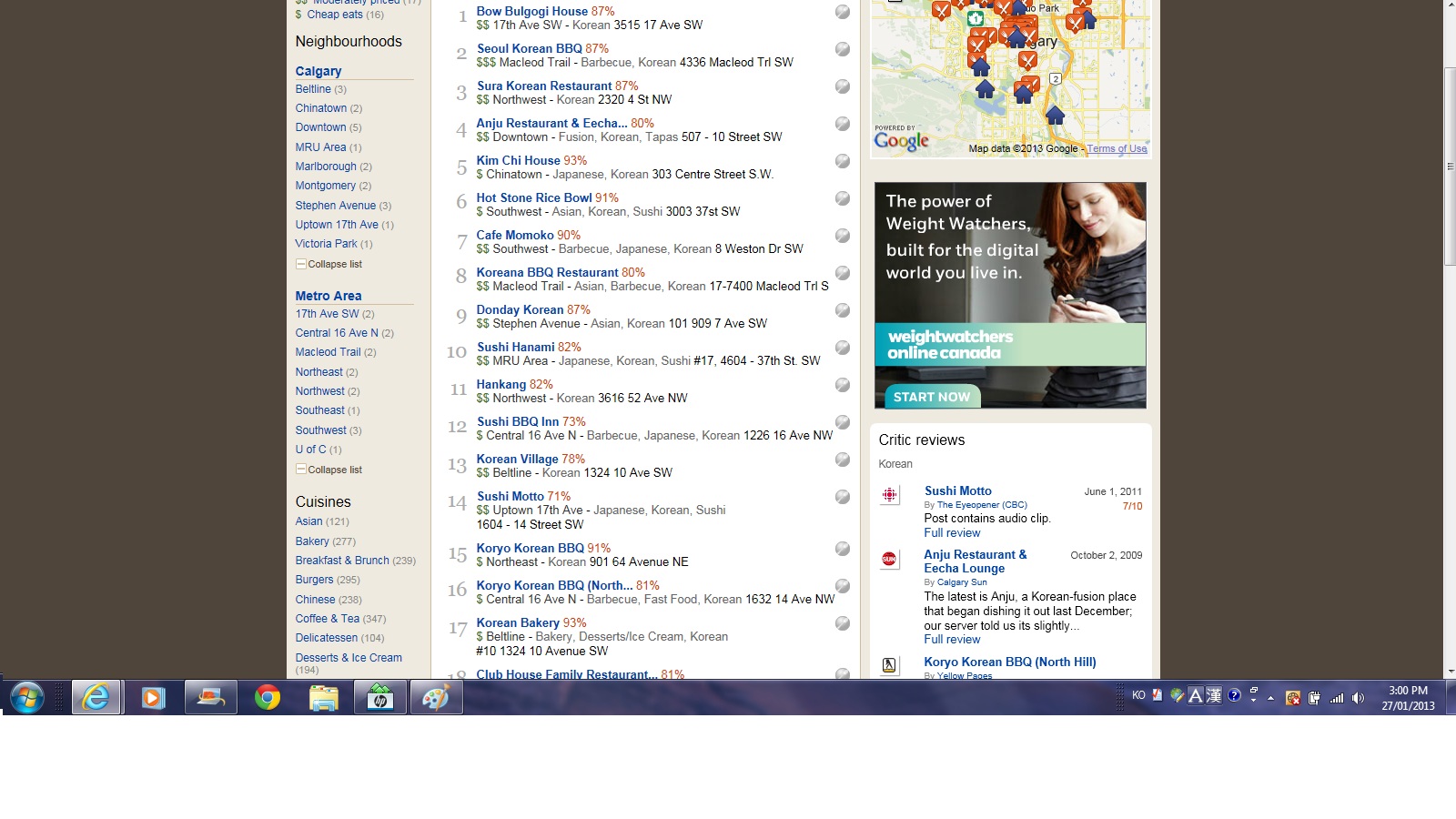This screenshot has height=819, width=1456.
Task: Click the grey round icon beside Sura Korean Restaurant
Action: point(843,86)
